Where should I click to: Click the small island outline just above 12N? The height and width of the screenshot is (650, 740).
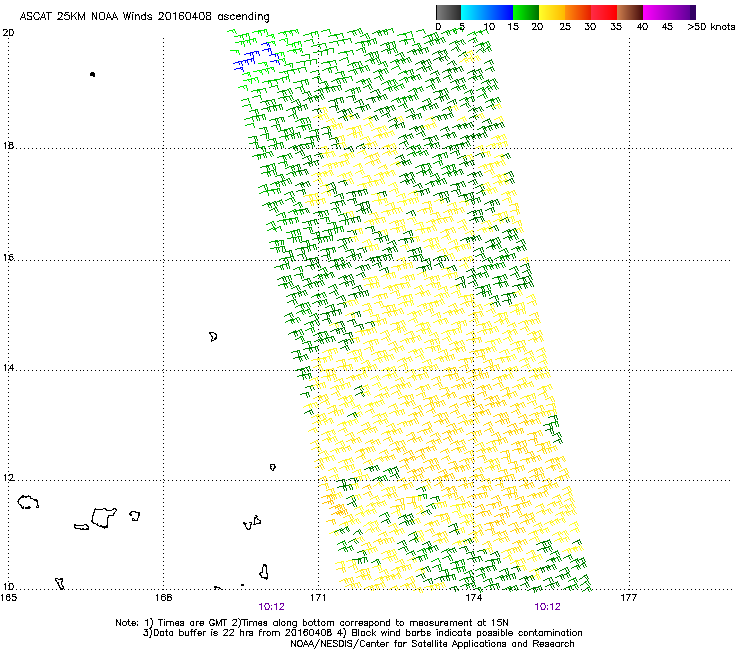click(272, 467)
